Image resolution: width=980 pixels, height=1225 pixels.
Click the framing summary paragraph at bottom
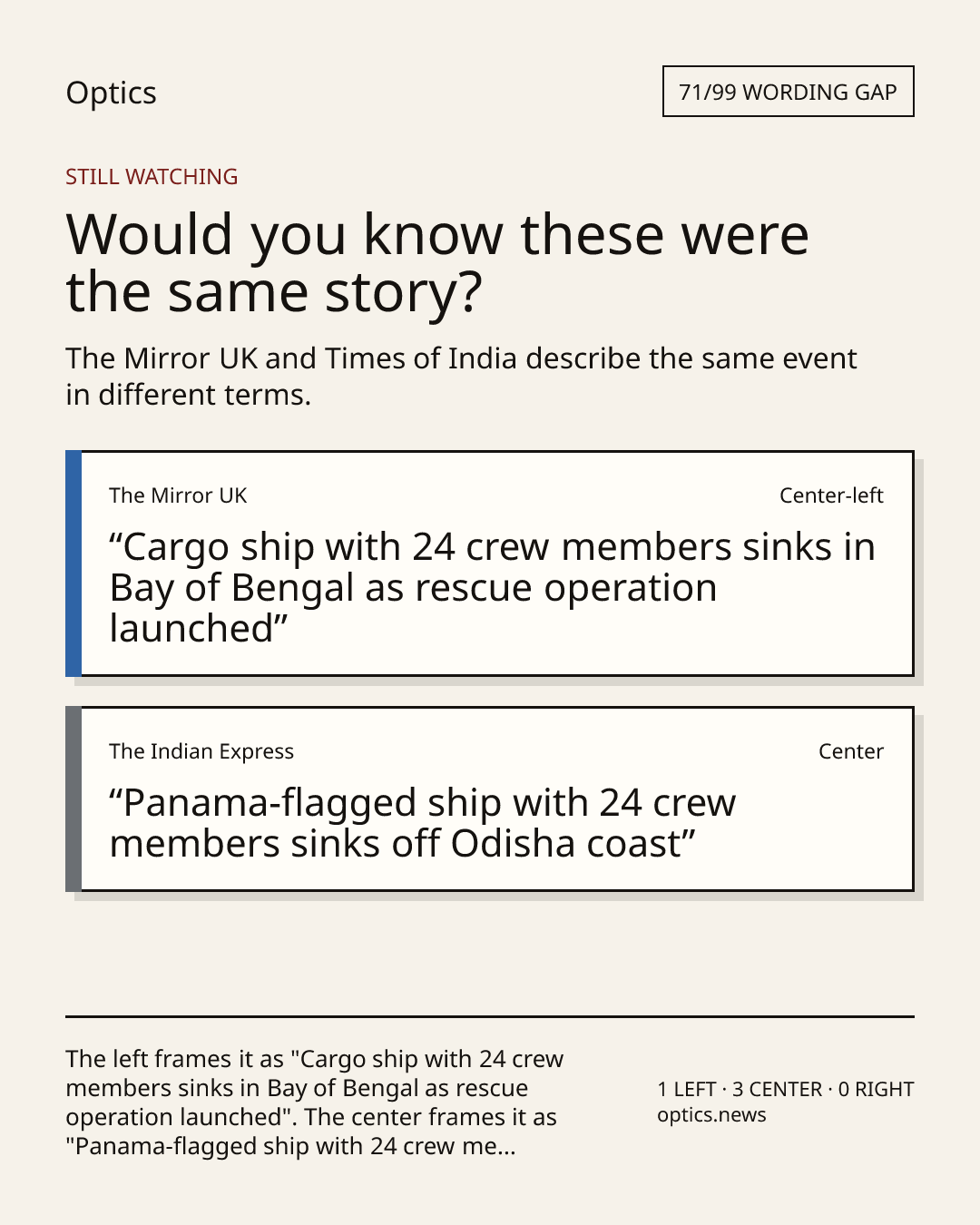click(314, 1102)
